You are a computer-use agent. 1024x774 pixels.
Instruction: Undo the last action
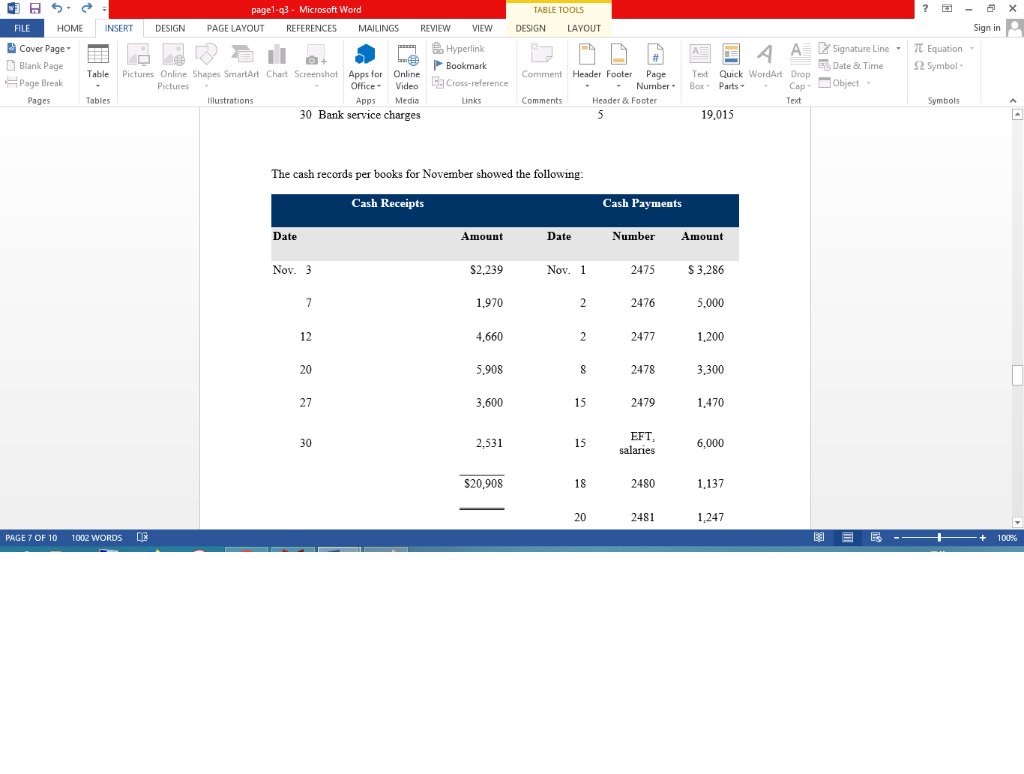tap(57, 8)
